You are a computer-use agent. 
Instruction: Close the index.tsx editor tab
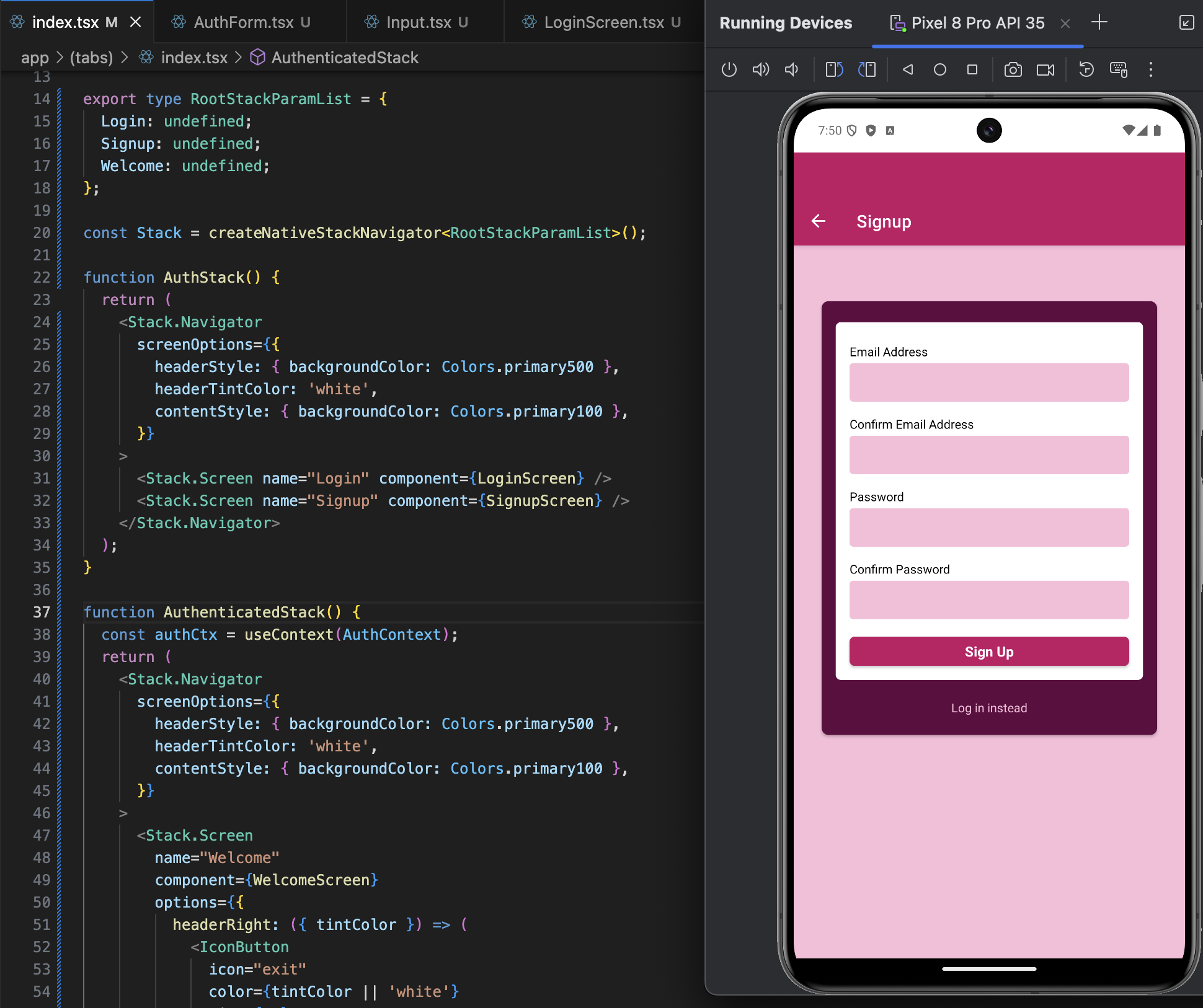tap(135, 22)
